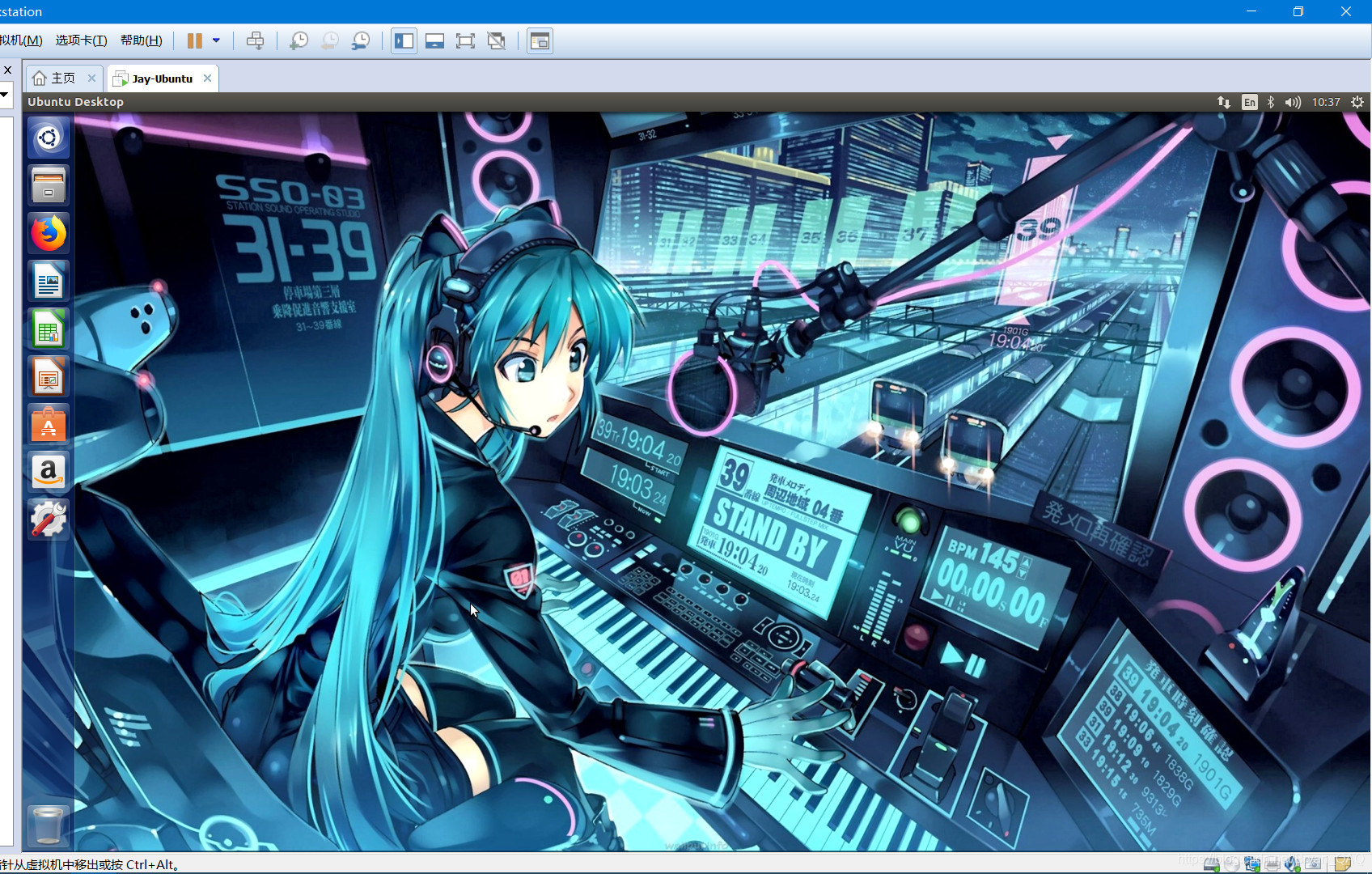Image resolution: width=1372 pixels, height=874 pixels.
Task: Open the 虚拟机(M) menu
Action: pos(21,40)
